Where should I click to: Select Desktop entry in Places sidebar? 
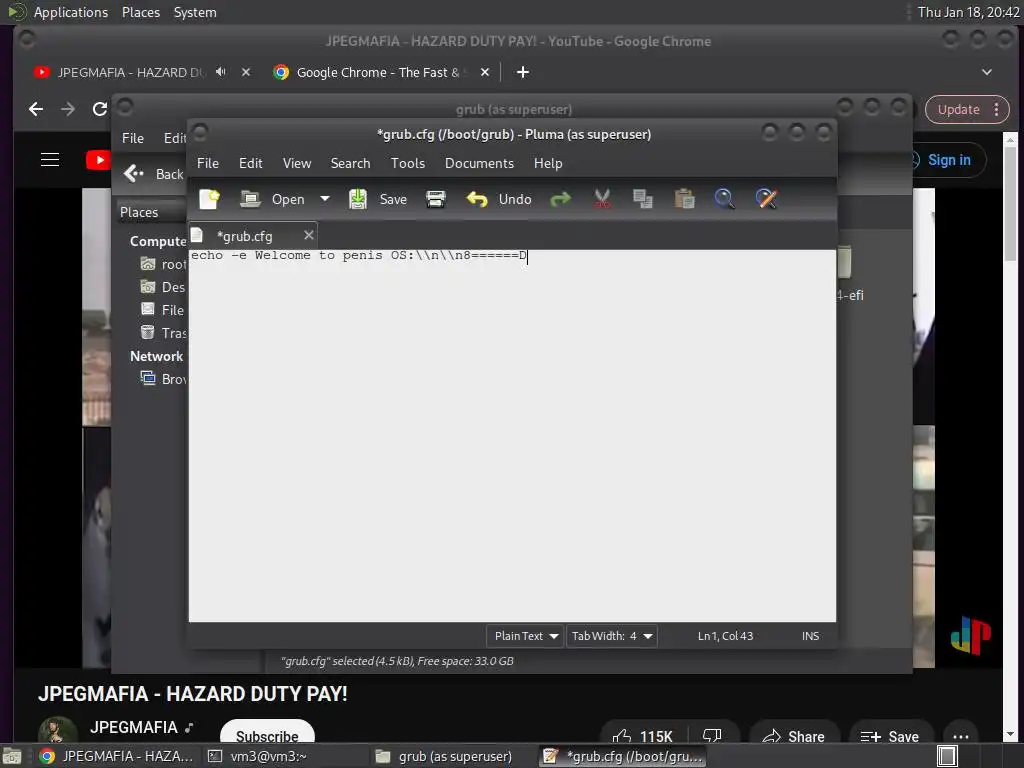163,287
